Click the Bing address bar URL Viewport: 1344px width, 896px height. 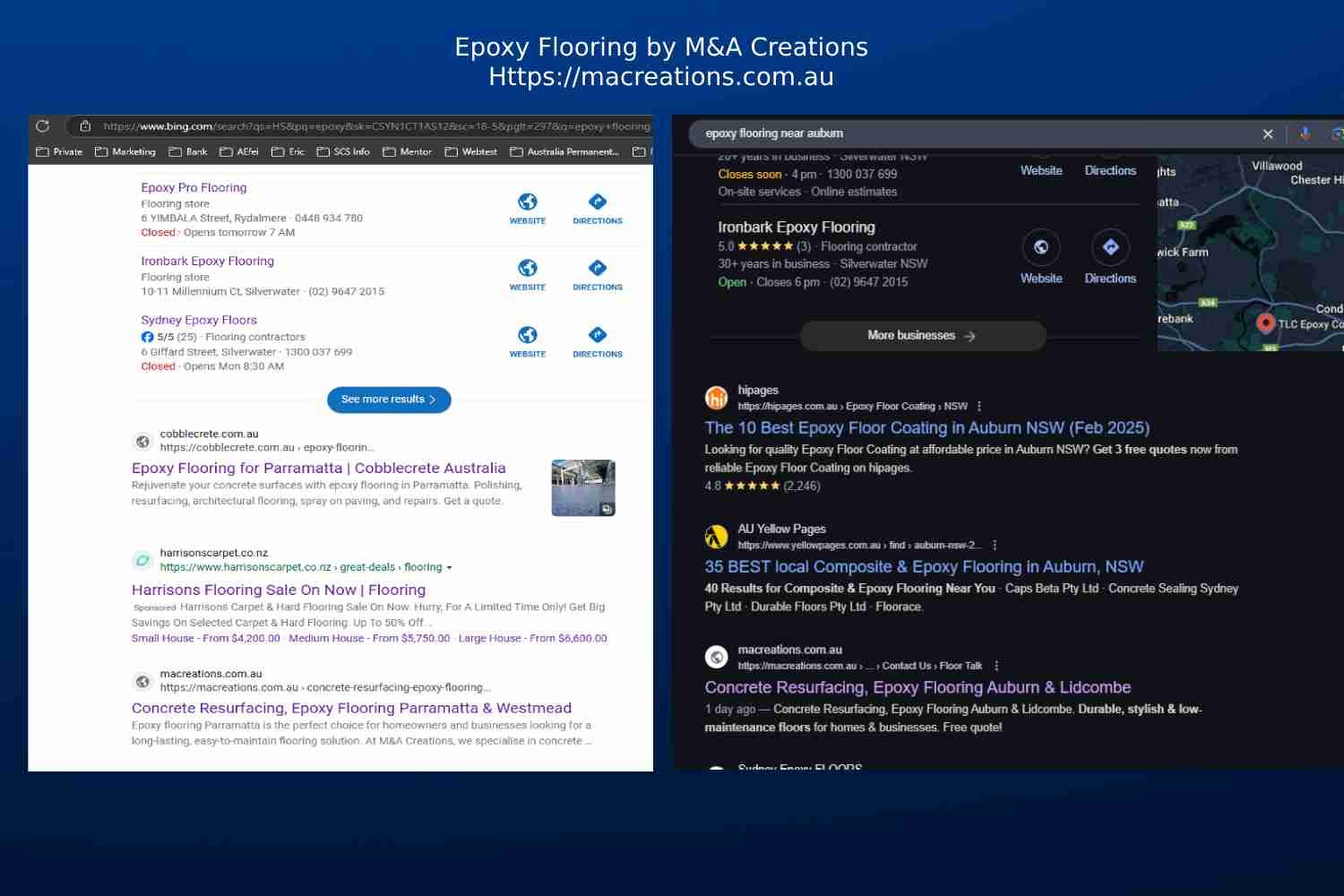click(376, 126)
